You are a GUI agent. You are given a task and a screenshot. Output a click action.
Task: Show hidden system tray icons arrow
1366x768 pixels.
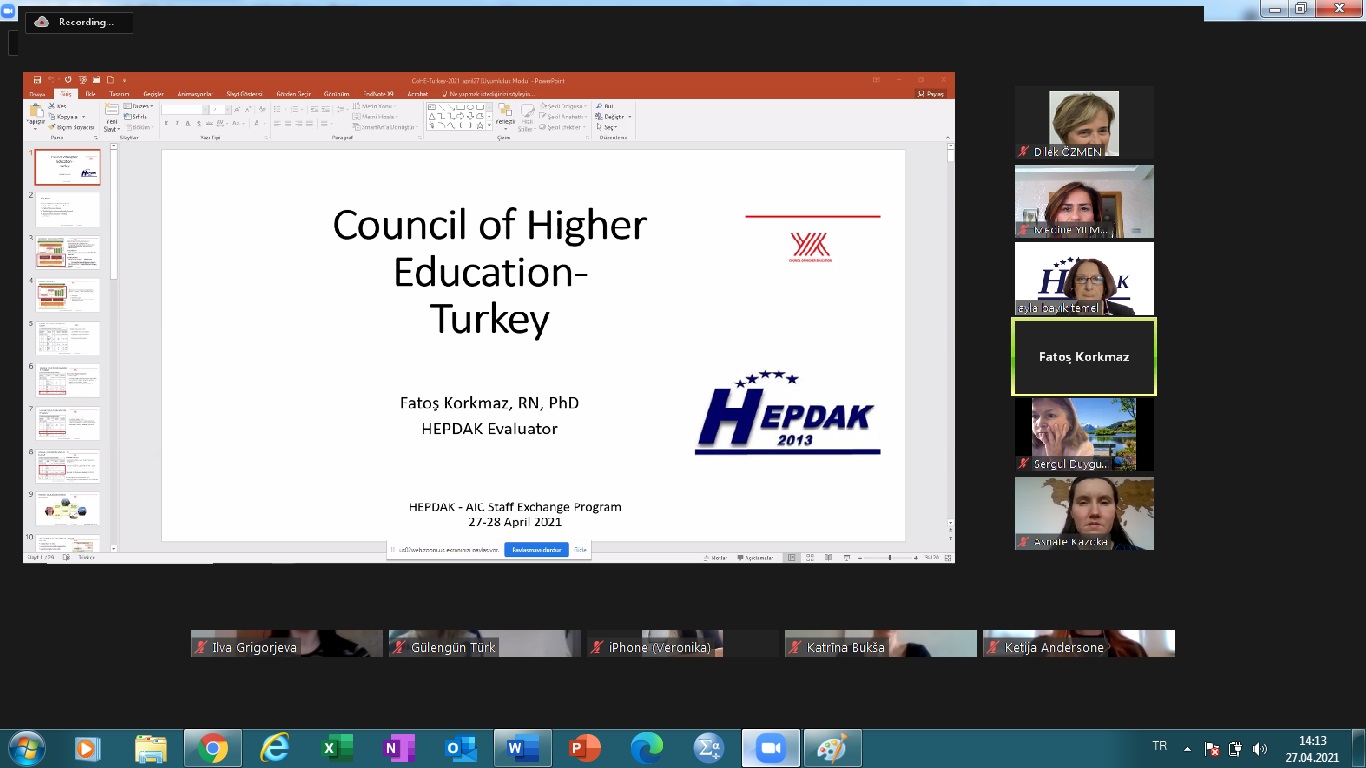(x=1187, y=748)
